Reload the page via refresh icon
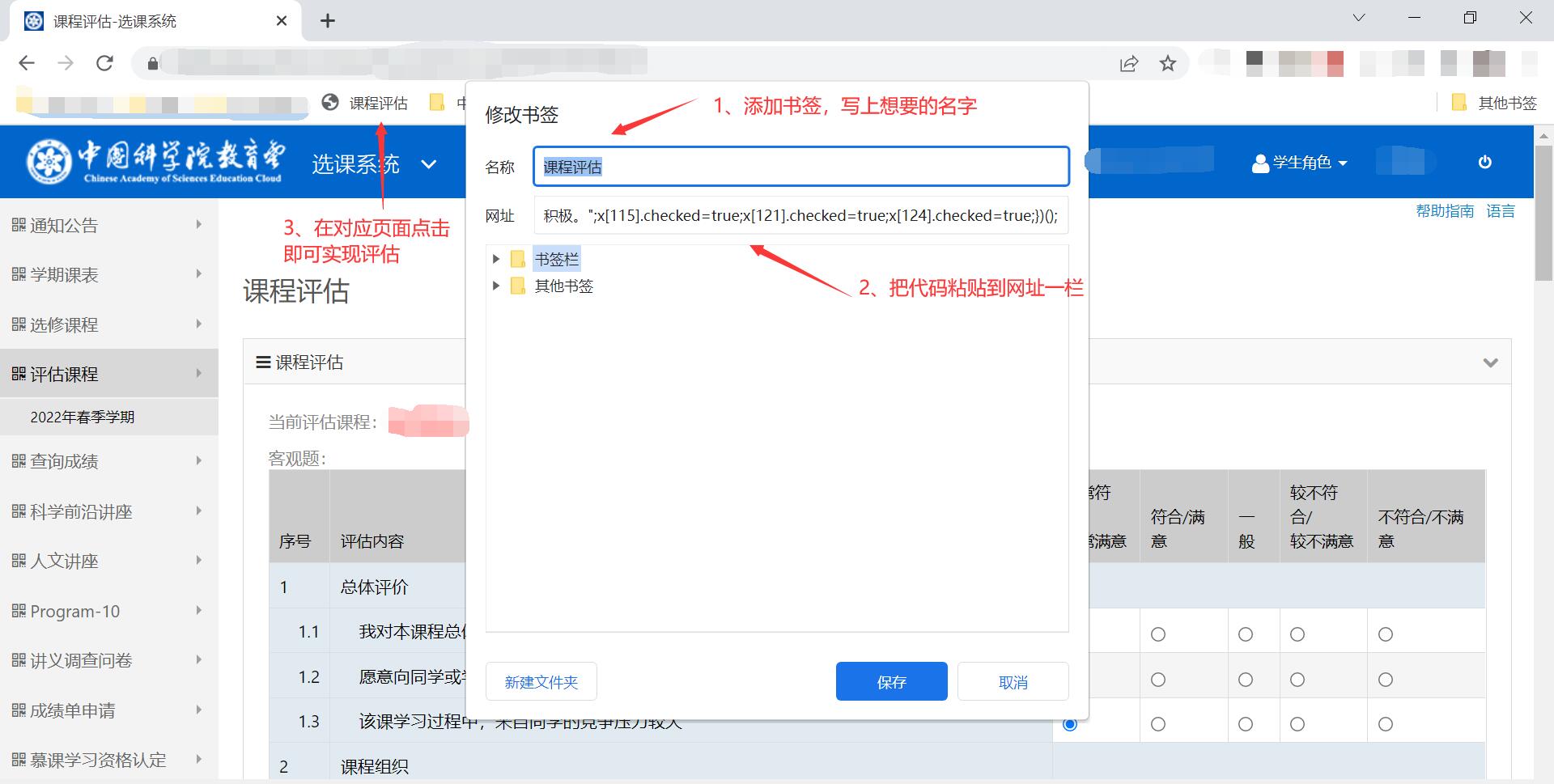Screen dimensions: 1554x784 104,62
